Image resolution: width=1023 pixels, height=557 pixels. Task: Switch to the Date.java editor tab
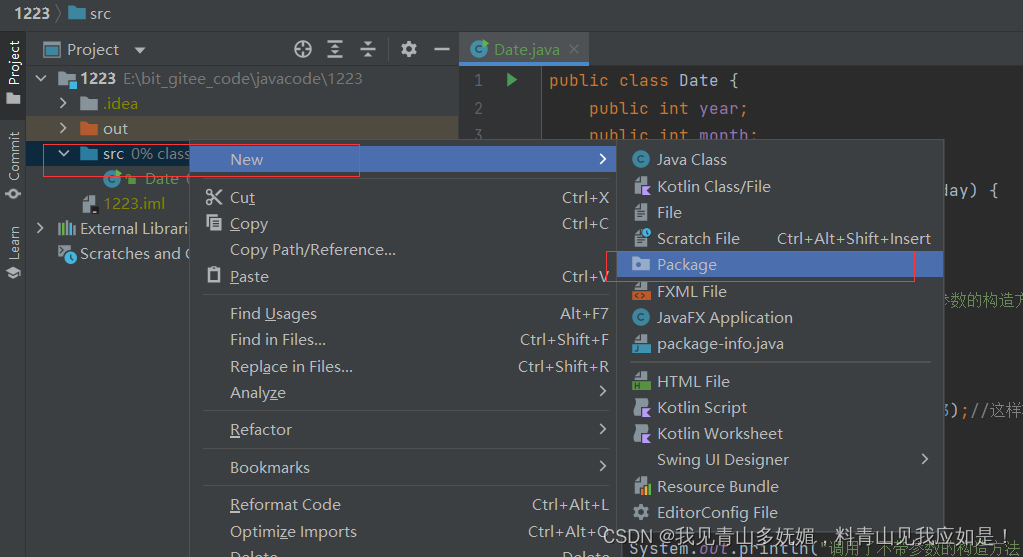[x=525, y=50]
